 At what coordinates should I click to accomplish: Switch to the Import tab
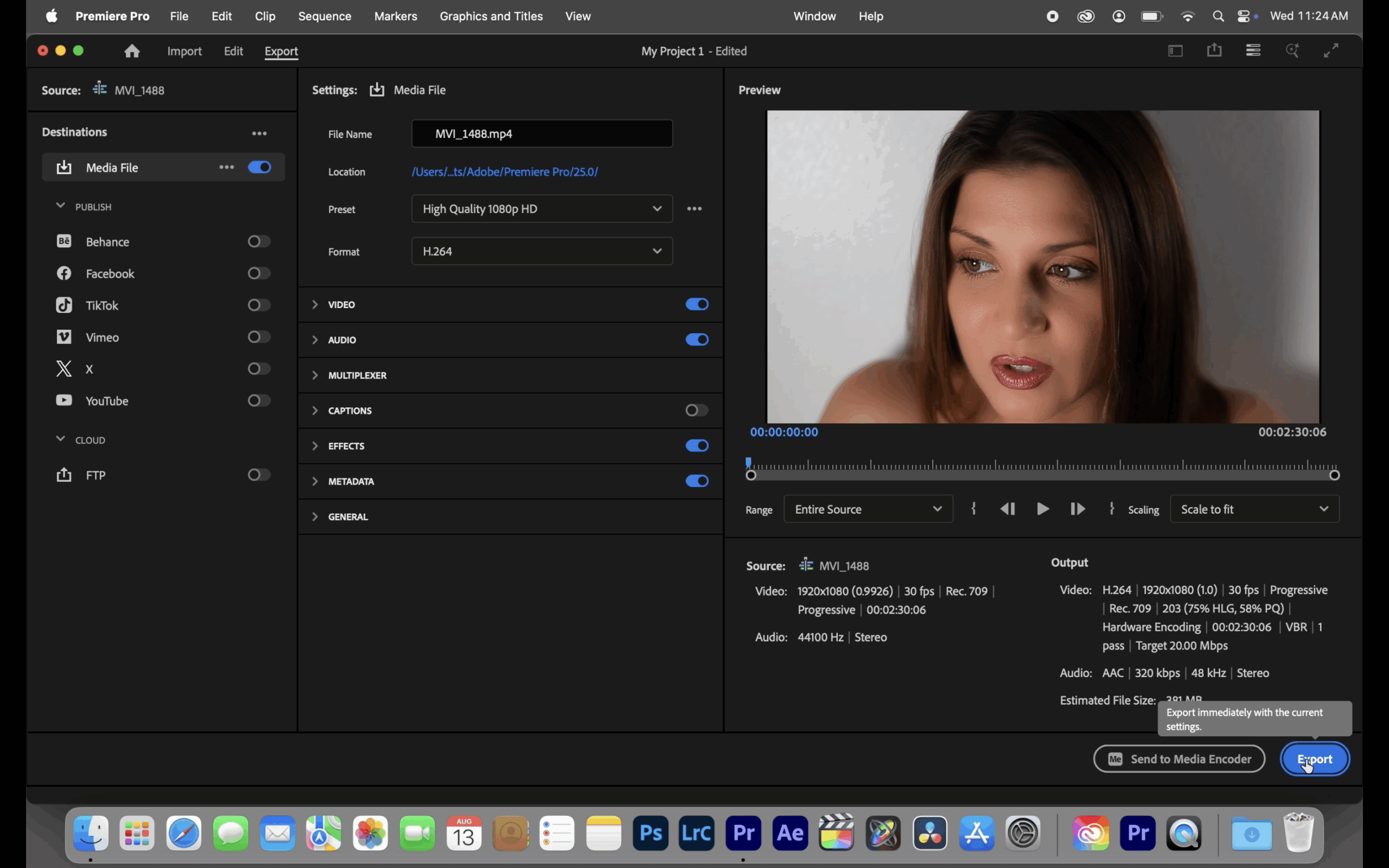tap(184, 51)
